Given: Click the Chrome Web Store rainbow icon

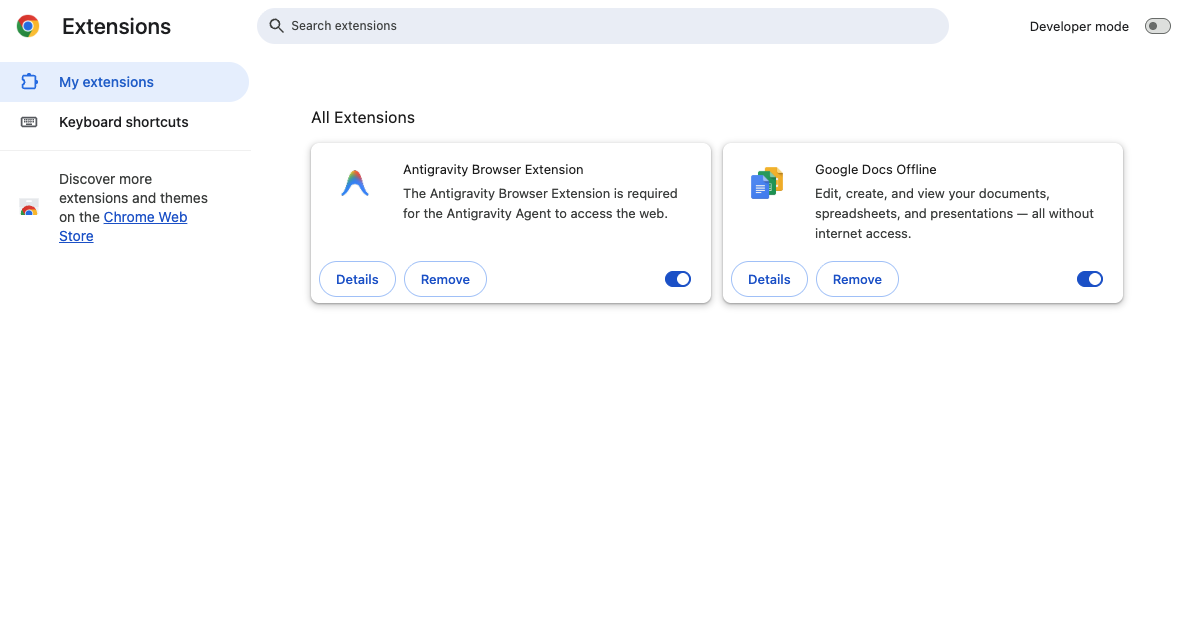Looking at the screenshot, I should coord(29,208).
